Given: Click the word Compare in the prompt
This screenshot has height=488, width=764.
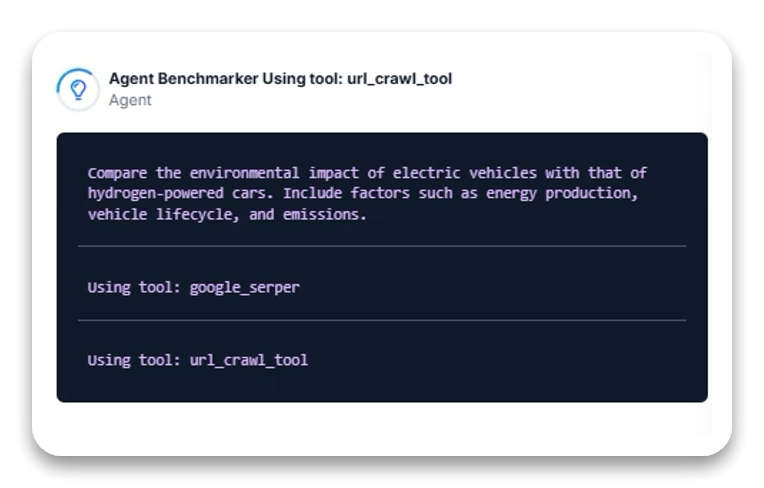Looking at the screenshot, I should 117,173.
